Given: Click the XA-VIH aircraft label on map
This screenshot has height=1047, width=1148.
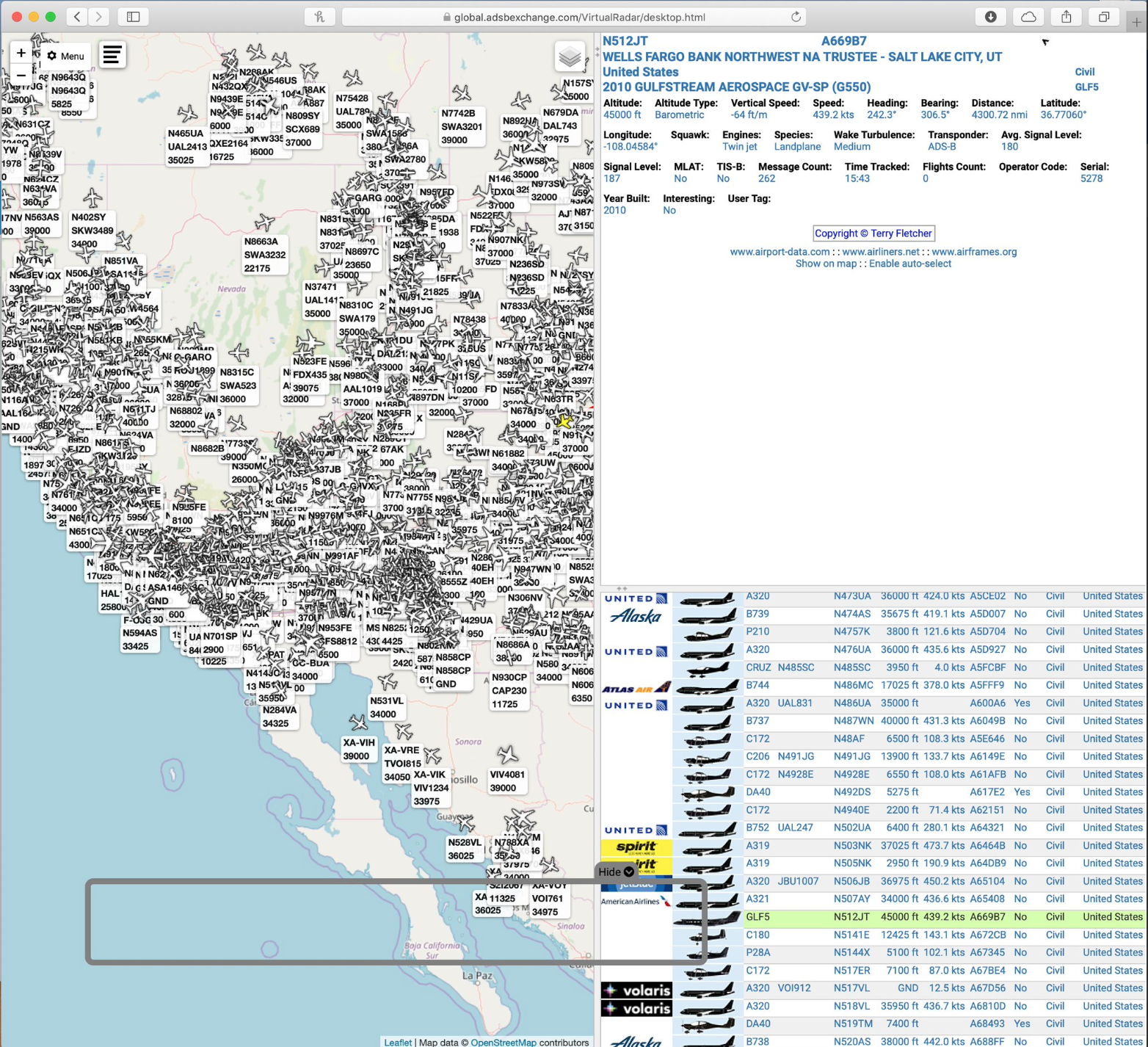Looking at the screenshot, I should click(x=359, y=749).
